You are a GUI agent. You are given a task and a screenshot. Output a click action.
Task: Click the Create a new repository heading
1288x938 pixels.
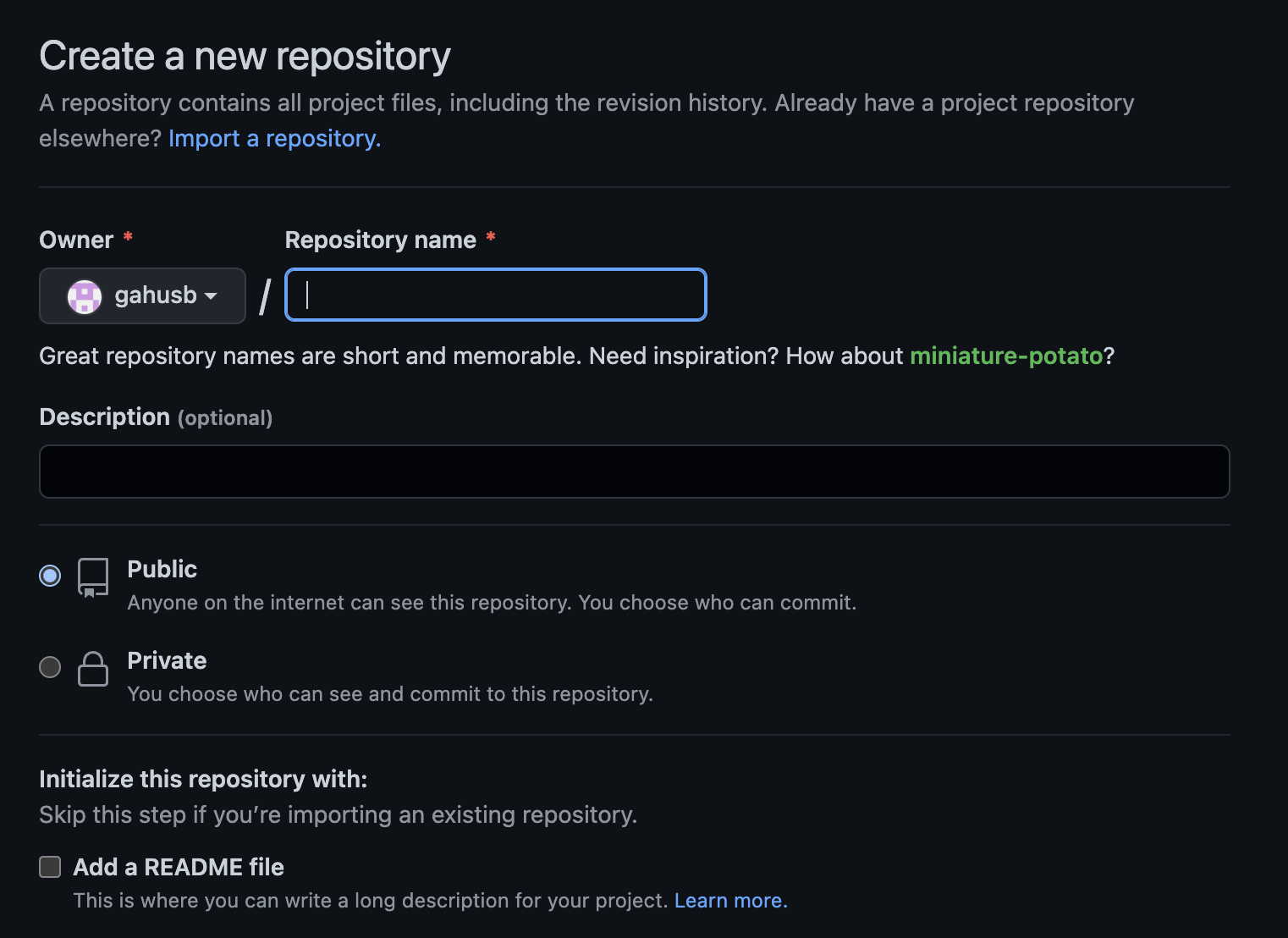[245, 55]
